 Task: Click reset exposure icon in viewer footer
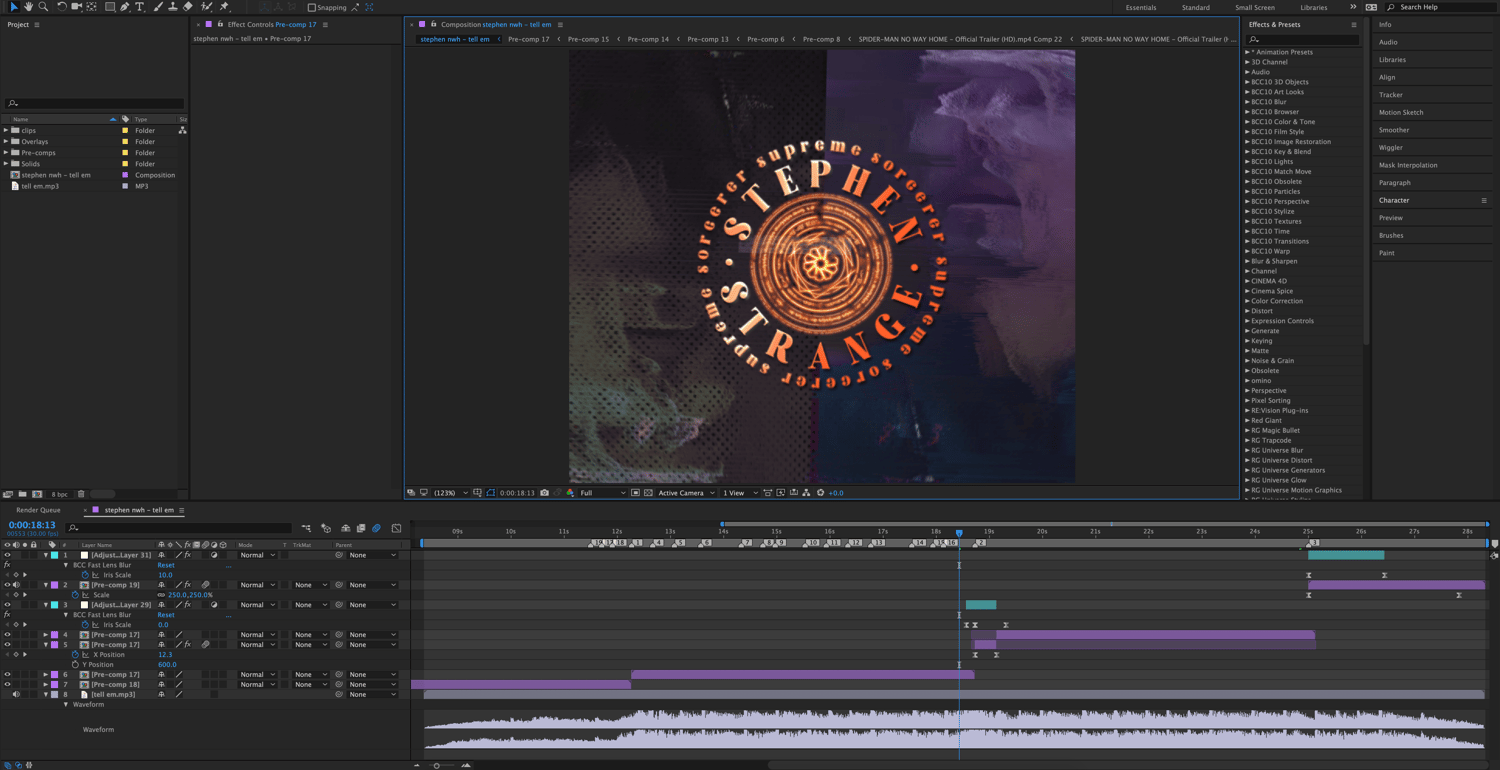tap(821, 493)
